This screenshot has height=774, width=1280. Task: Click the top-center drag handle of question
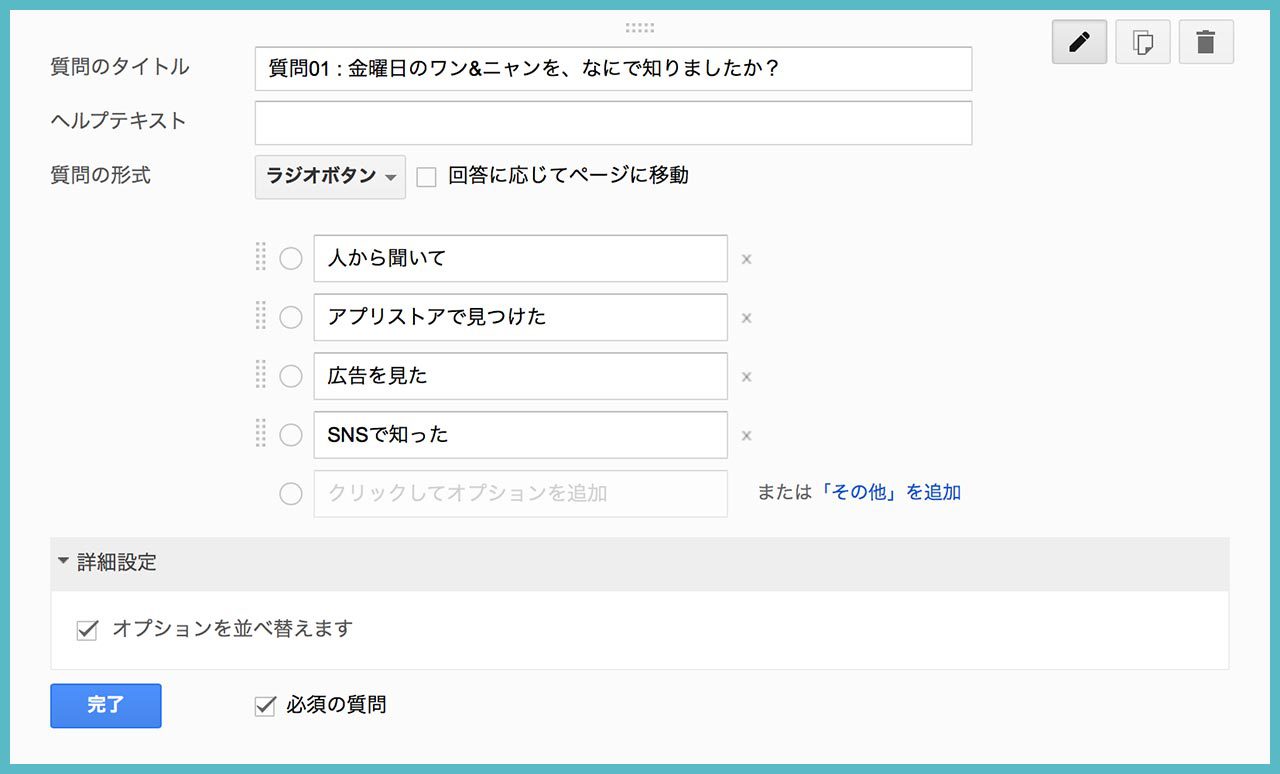640,28
